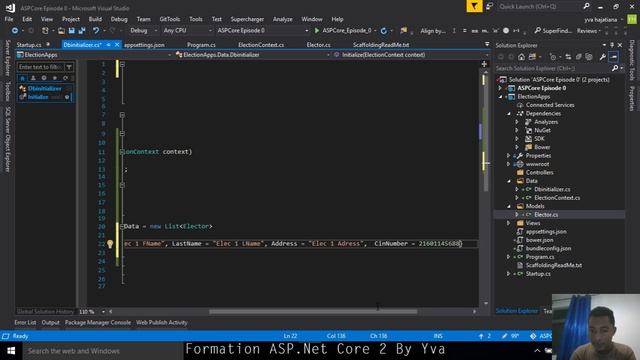The image size is (640, 360).
Task: Click the filter funnel icon beside the filter box
Action: (x=69, y=67)
